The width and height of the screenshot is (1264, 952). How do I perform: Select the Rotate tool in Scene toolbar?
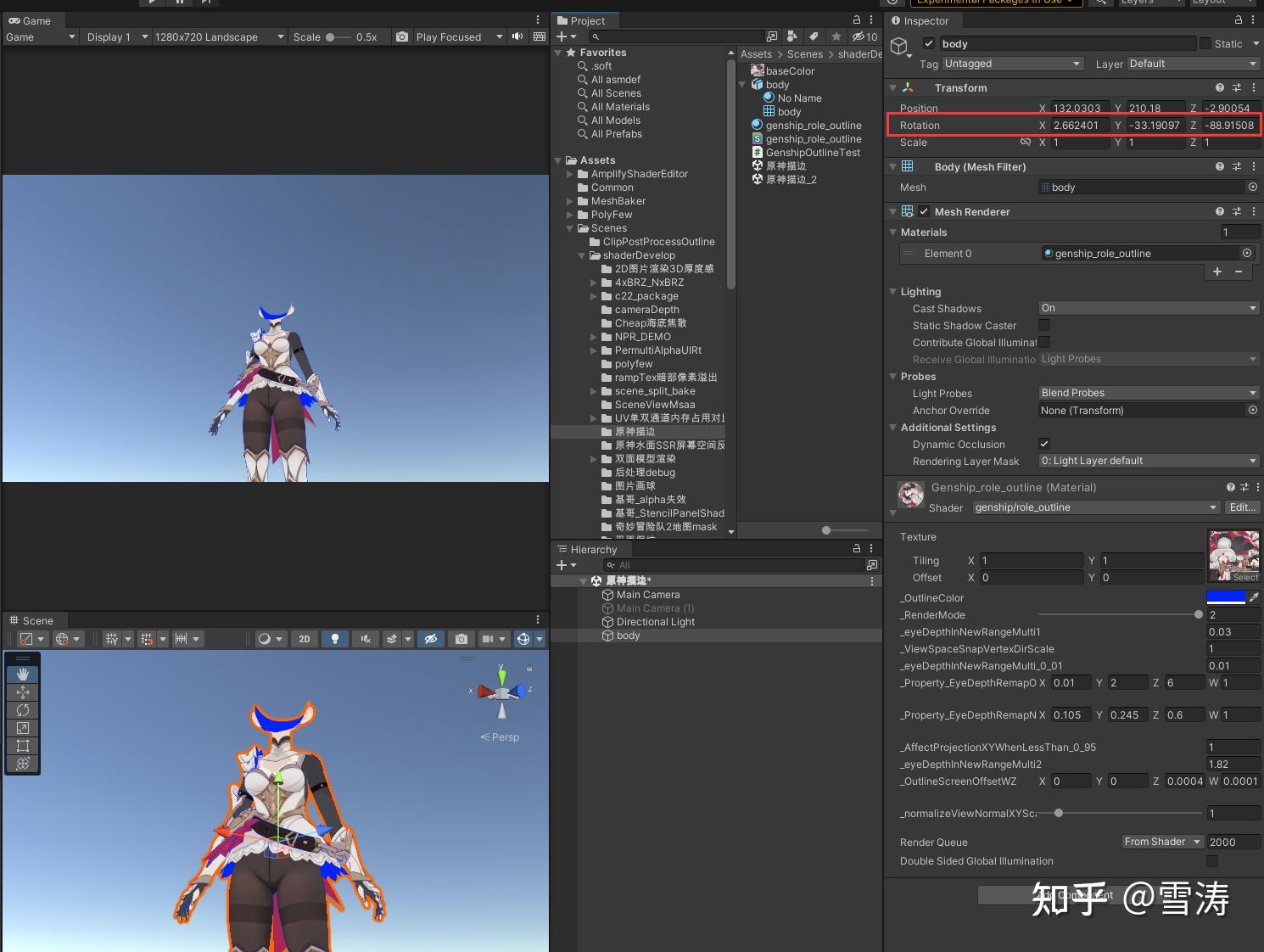(23, 710)
